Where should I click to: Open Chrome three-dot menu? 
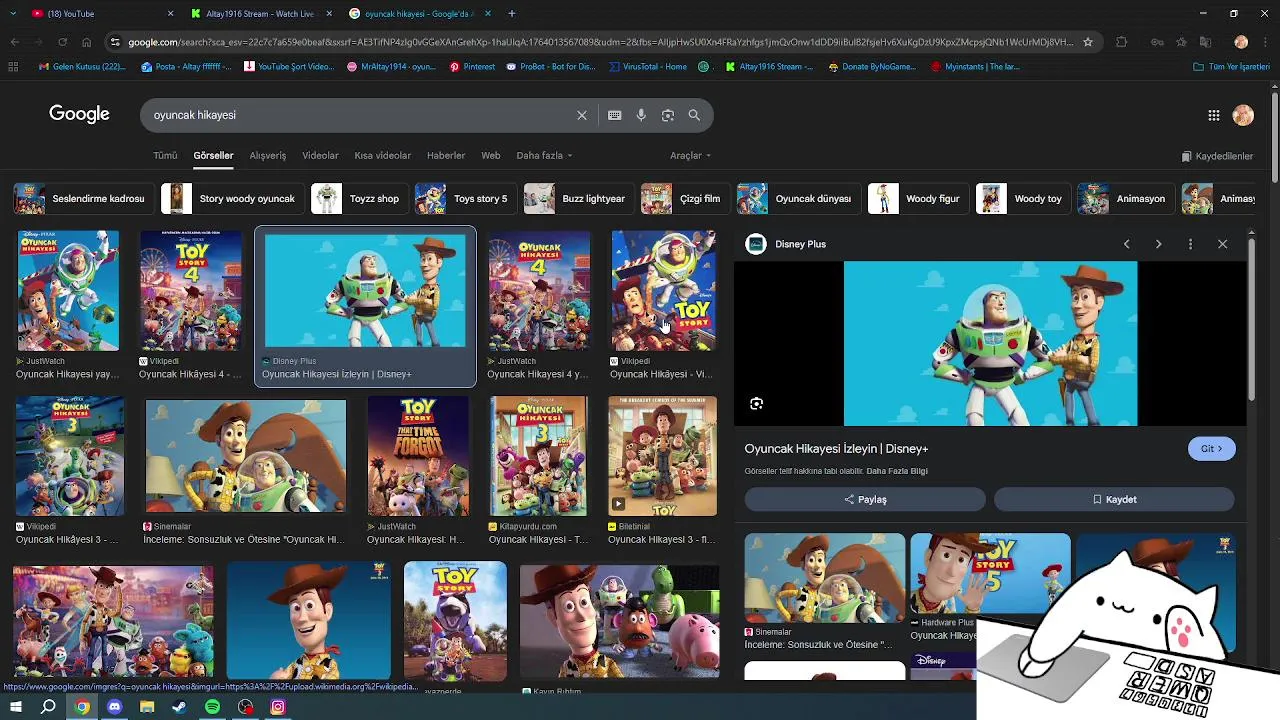1264,42
